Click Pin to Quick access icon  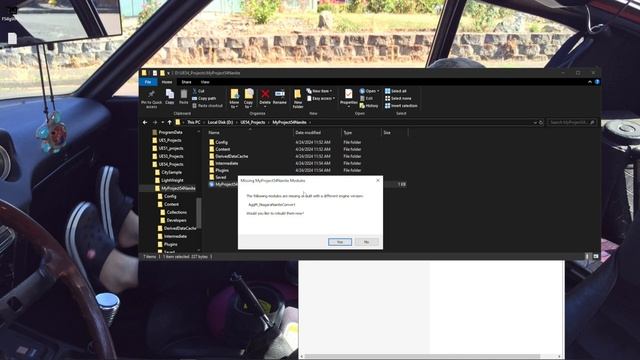151,95
